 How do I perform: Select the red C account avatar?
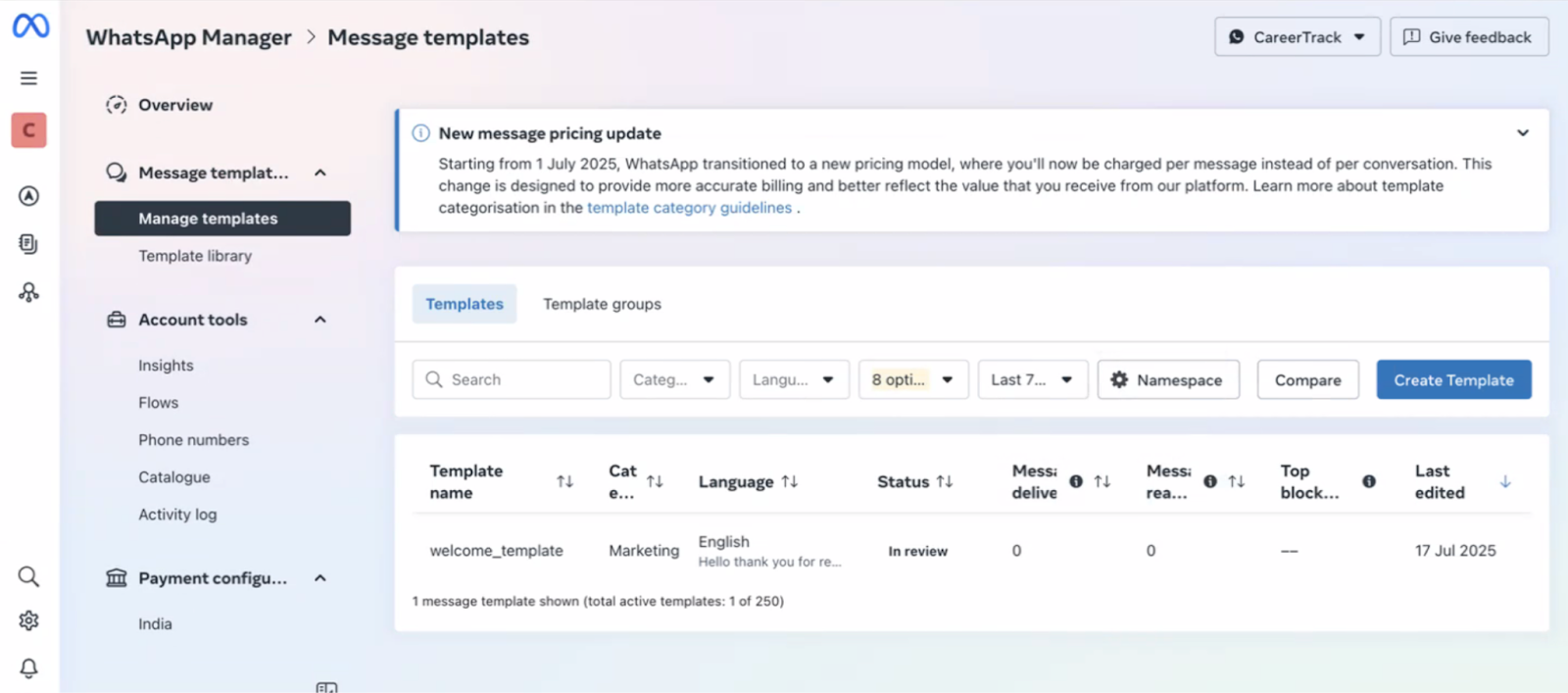29,129
